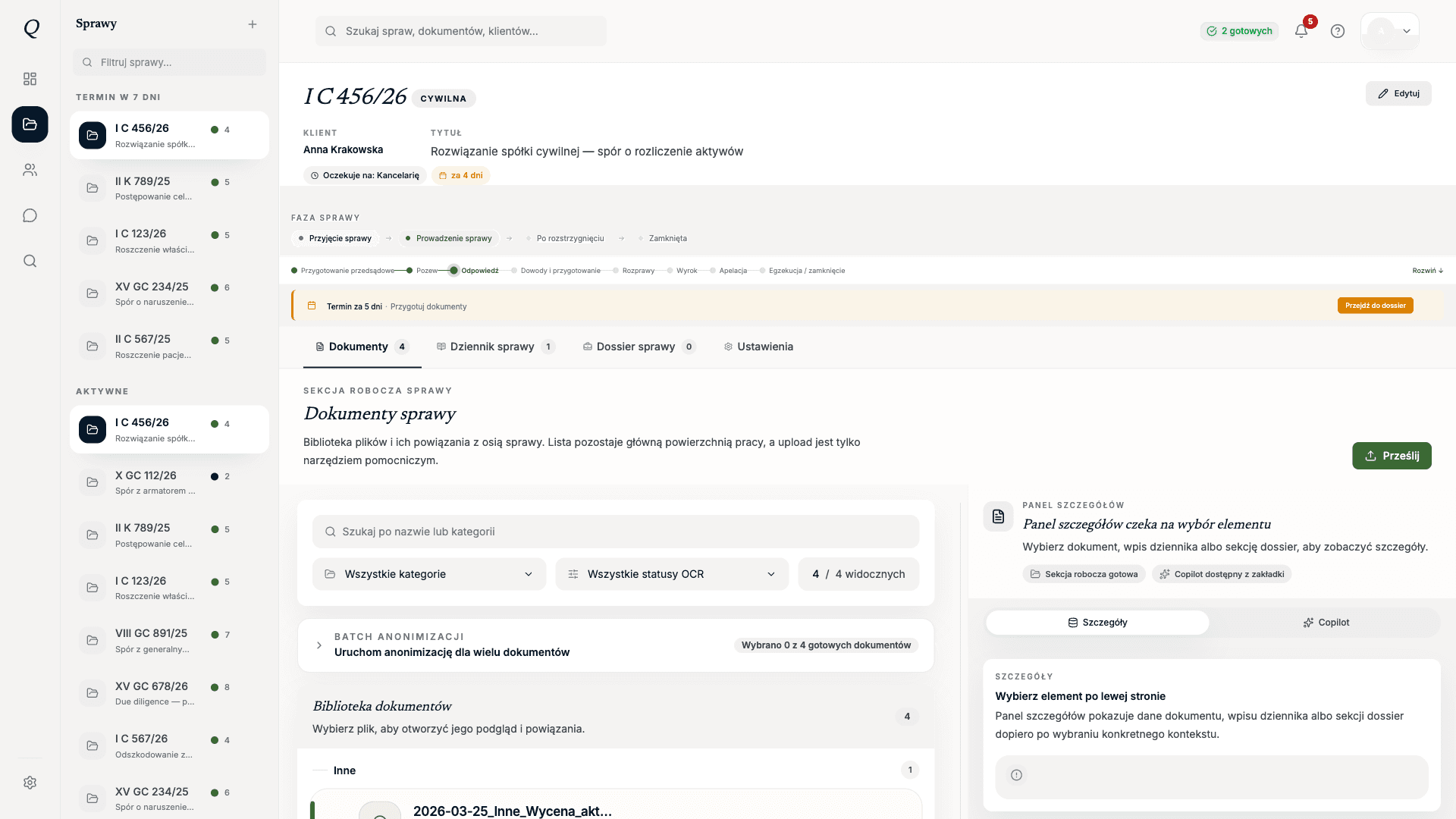Click the Q logo at top left

tap(30, 29)
